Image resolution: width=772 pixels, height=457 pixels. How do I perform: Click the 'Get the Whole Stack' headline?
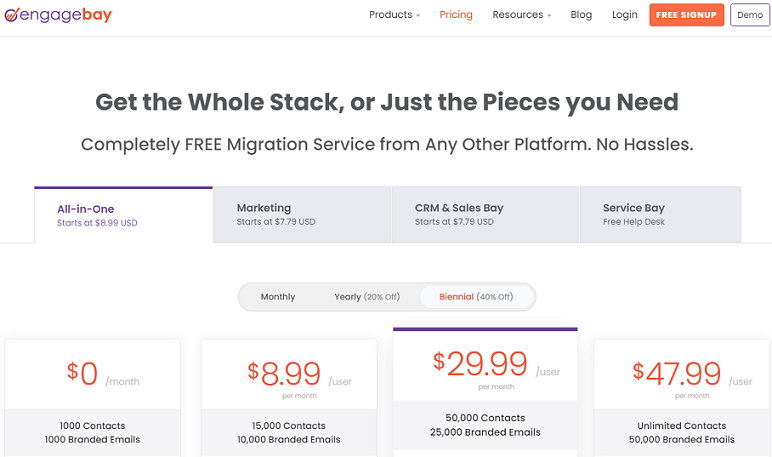pos(387,102)
